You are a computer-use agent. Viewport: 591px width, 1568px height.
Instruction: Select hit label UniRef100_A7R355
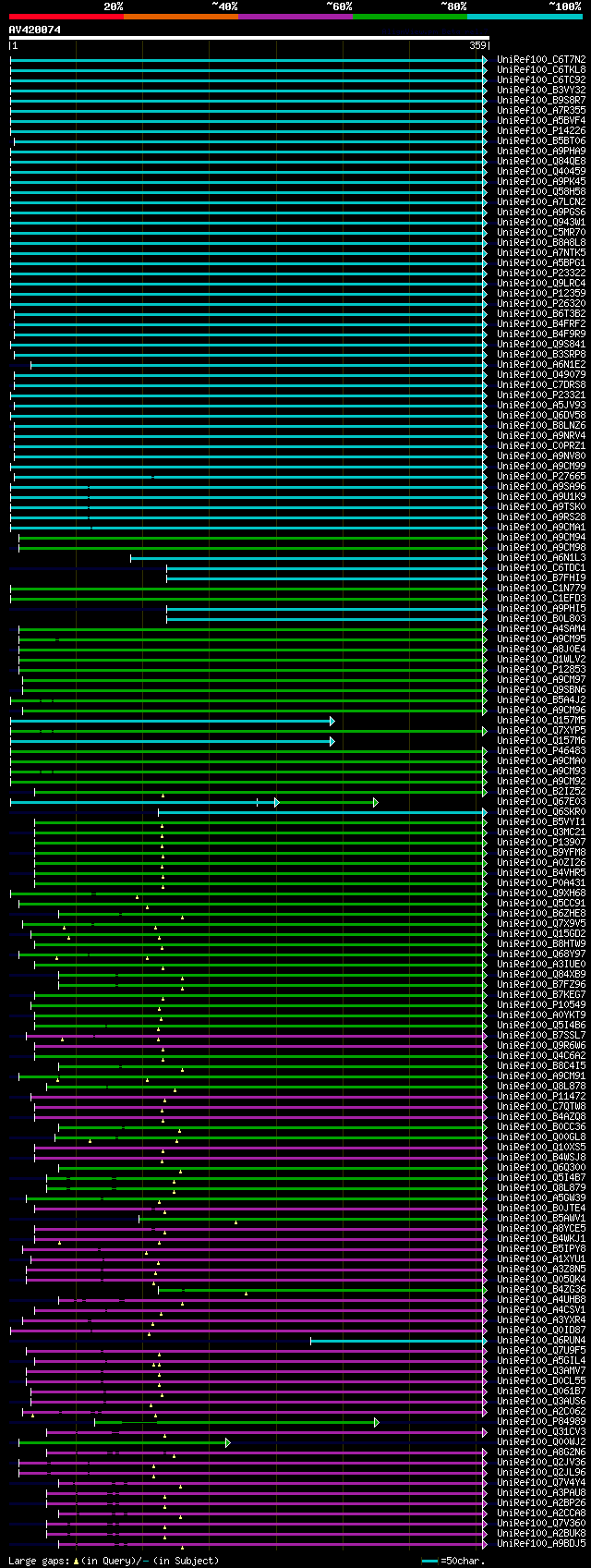[541, 110]
